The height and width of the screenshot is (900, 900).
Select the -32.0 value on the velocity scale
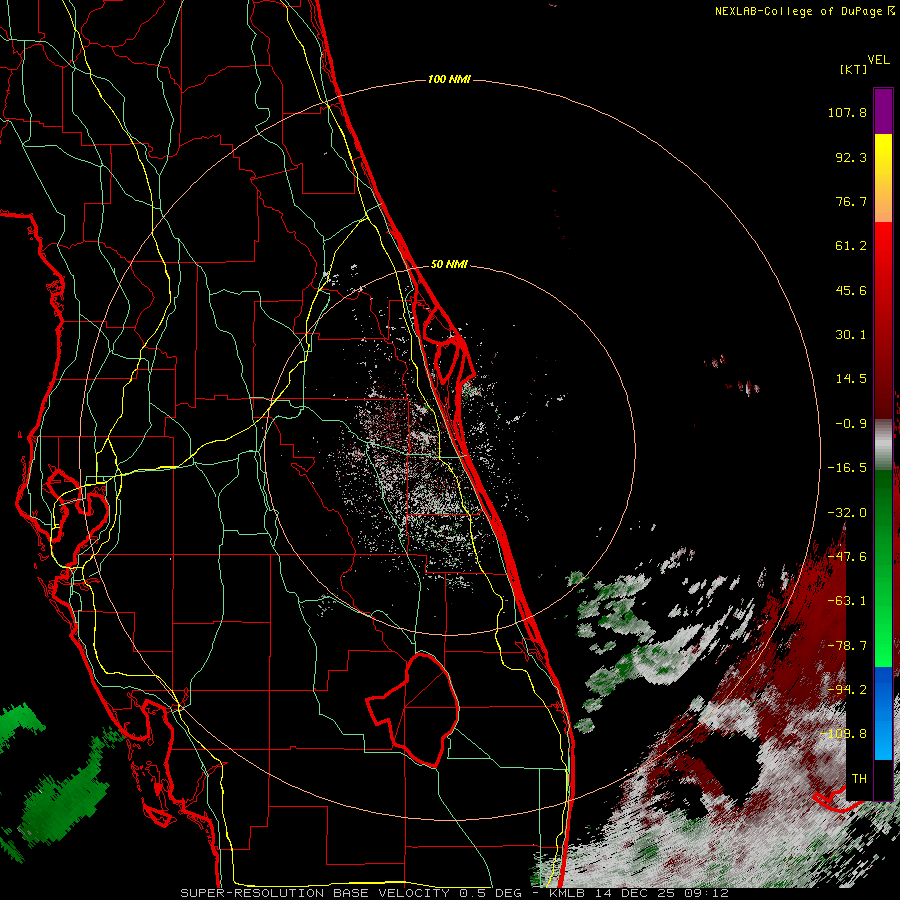(847, 513)
